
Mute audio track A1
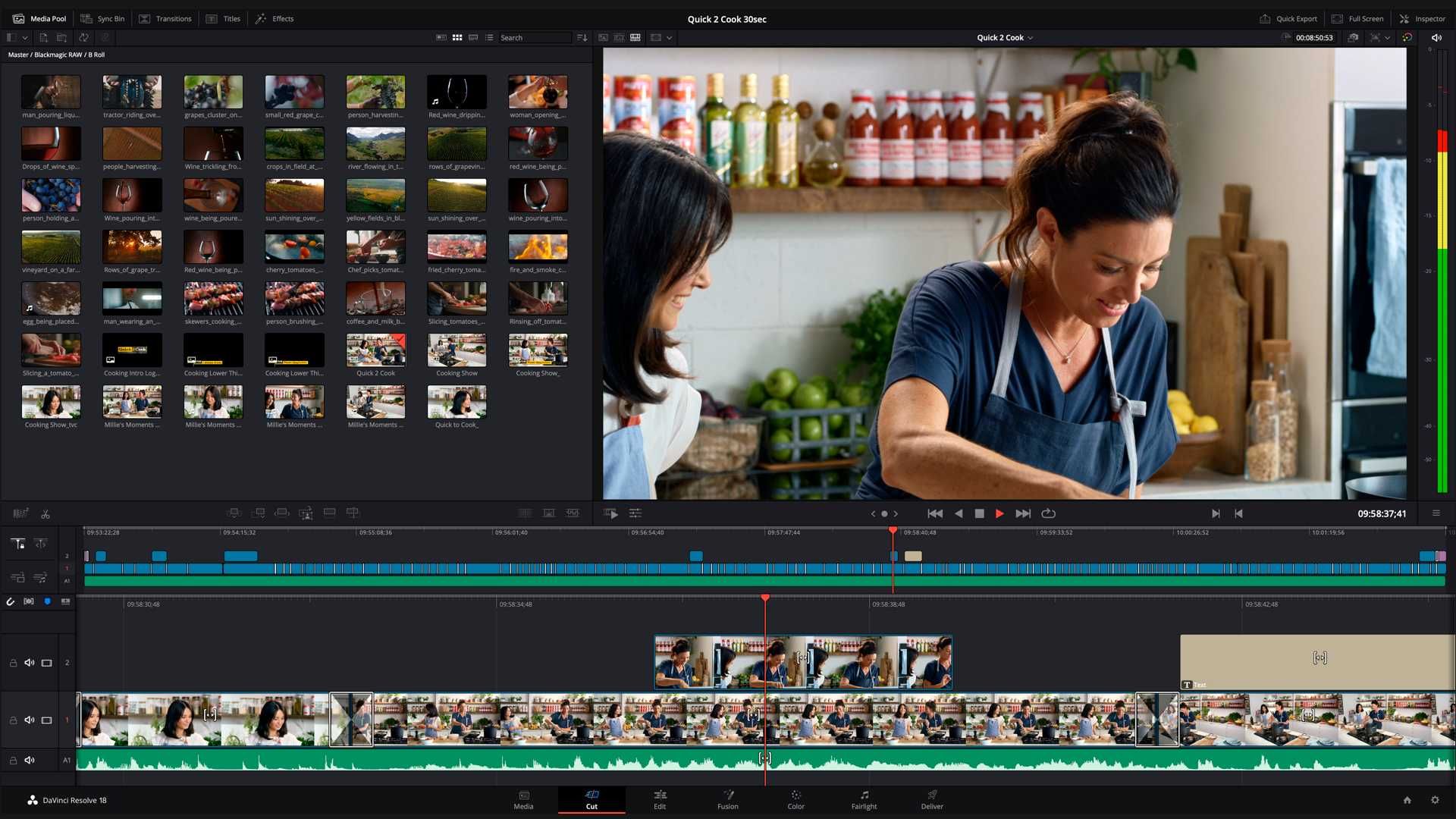(30, 760)
